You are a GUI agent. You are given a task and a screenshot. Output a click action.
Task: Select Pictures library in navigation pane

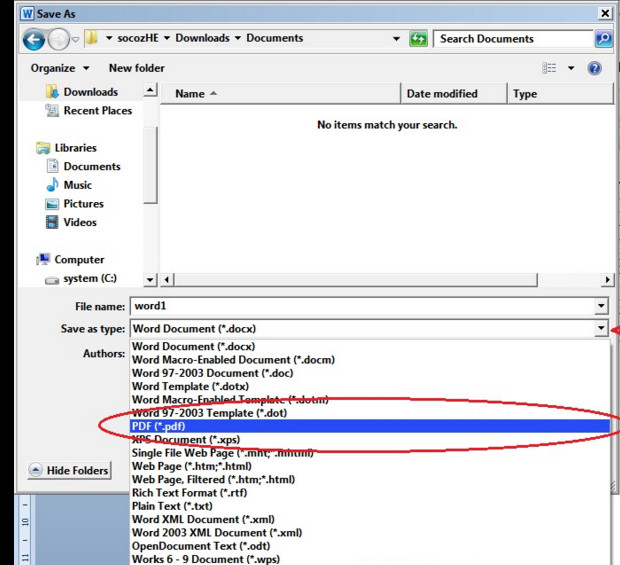[75, 204]
